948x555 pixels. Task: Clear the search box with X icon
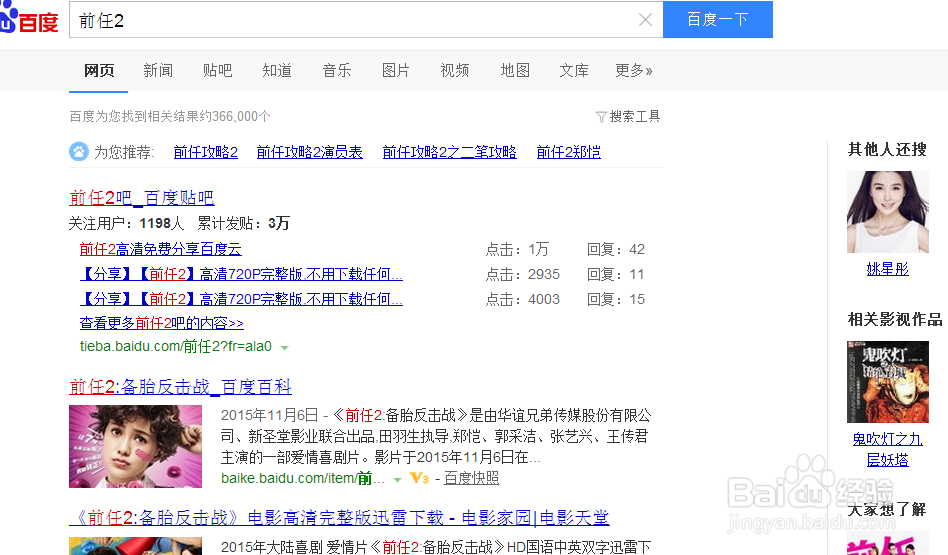(x=645, y=20)
